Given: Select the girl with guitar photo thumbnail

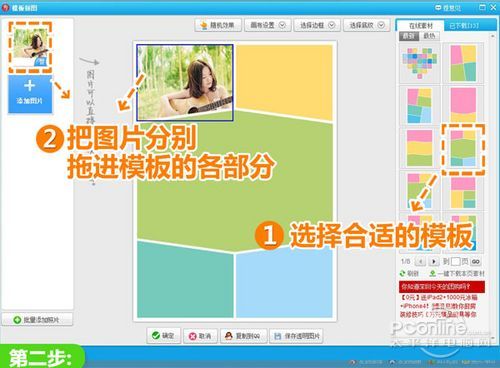Looking at the screenshot, I should pyautogui.click(x=30, y=47).
